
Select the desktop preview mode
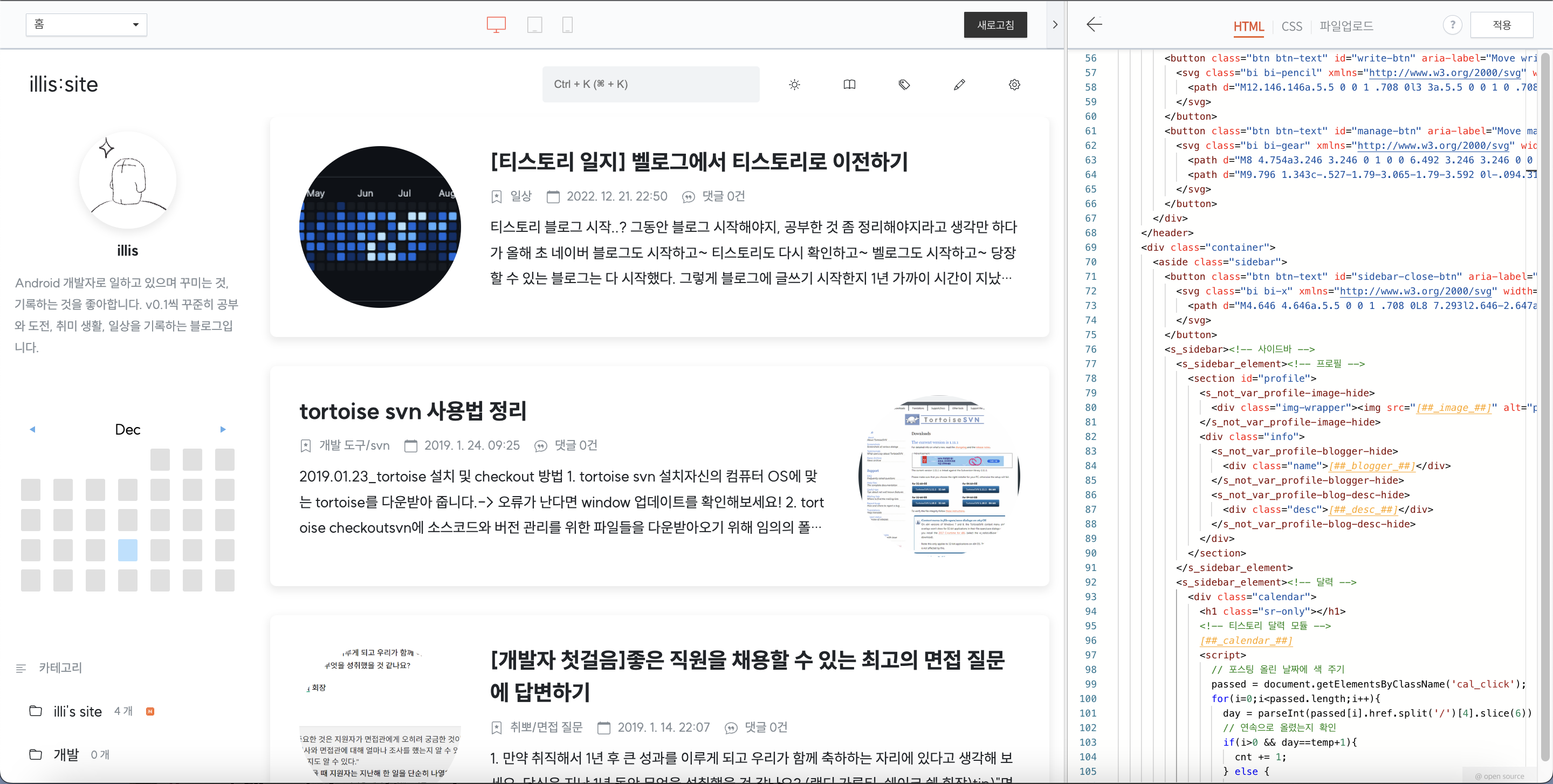(x=496, y=25)
